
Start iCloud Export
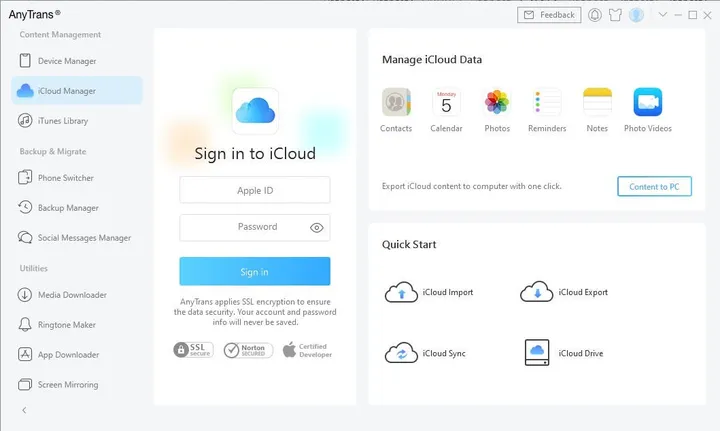click(x=564, y=292)
